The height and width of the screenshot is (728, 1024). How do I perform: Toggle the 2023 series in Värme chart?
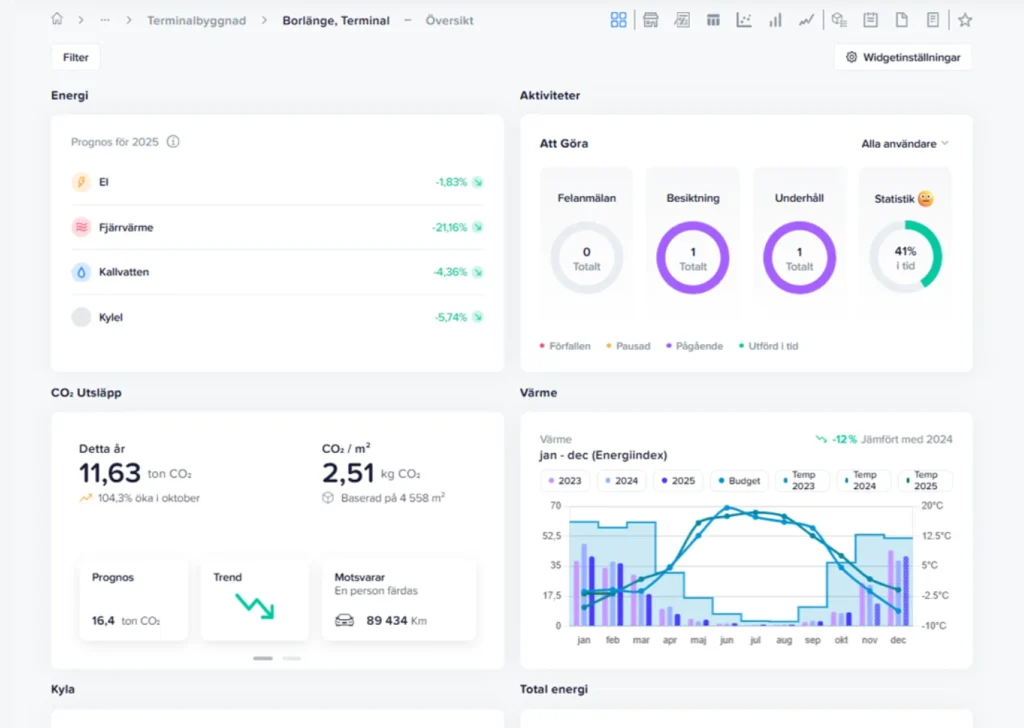point(564,481)
